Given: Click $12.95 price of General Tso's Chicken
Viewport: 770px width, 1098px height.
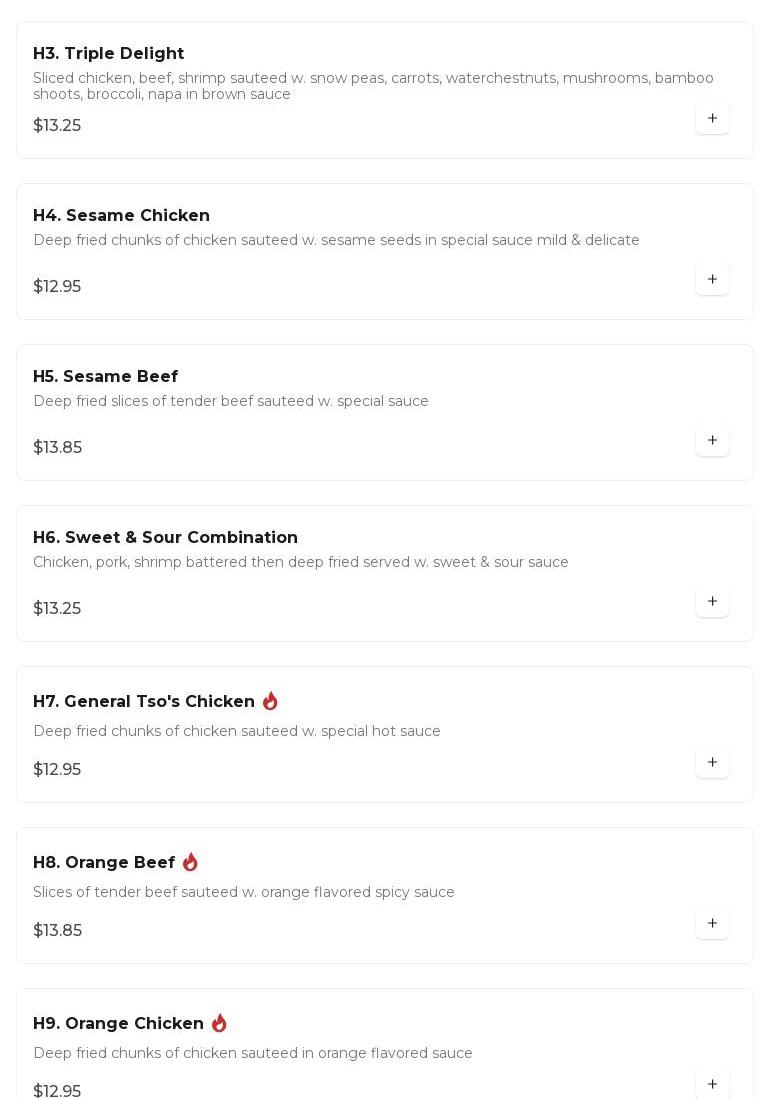Looking at the screenshot, I should coord(57,770).
